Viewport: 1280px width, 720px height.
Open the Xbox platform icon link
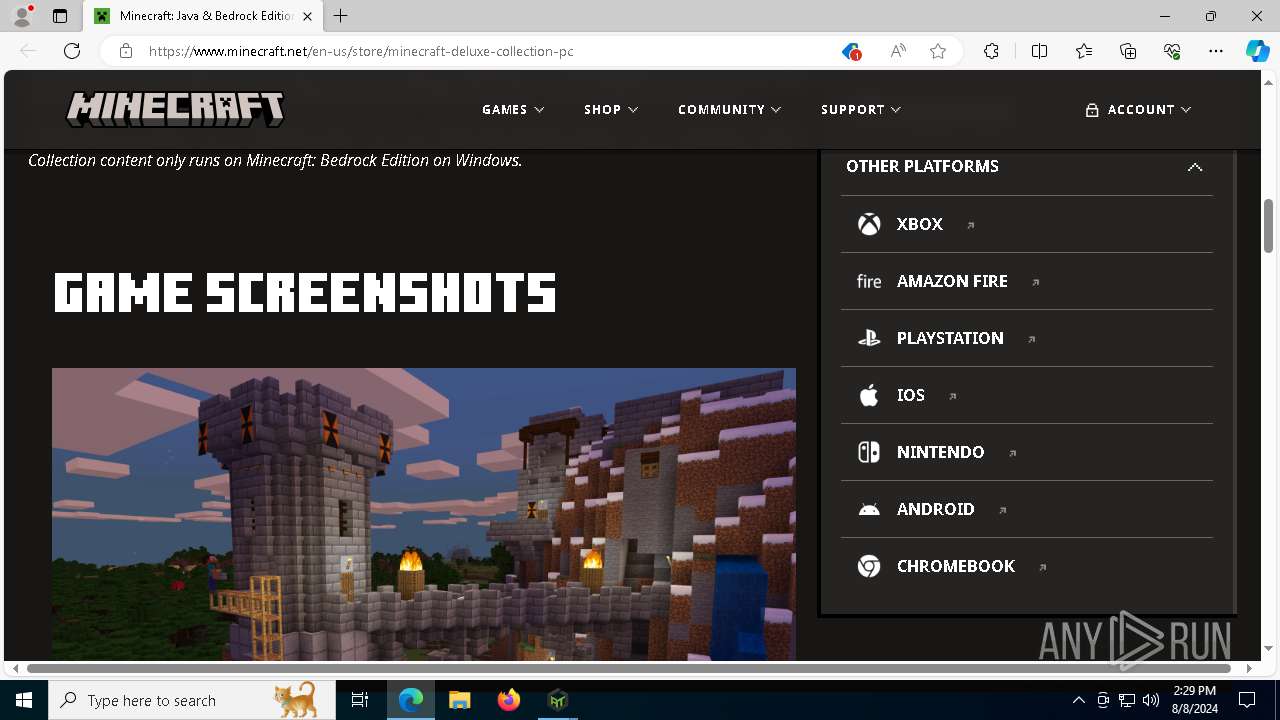pos(869,224)
